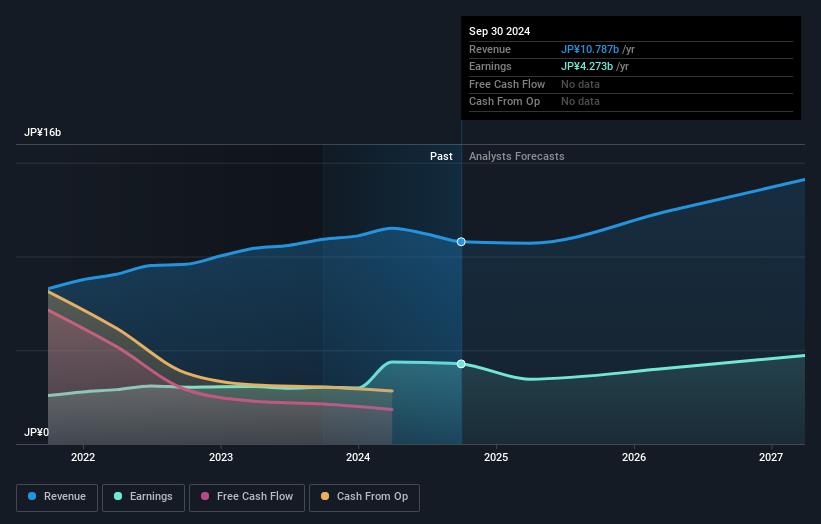This screenshot has width=821, height=524.
Task: Click the 2022 x-axis label
Action: (83, 458)
